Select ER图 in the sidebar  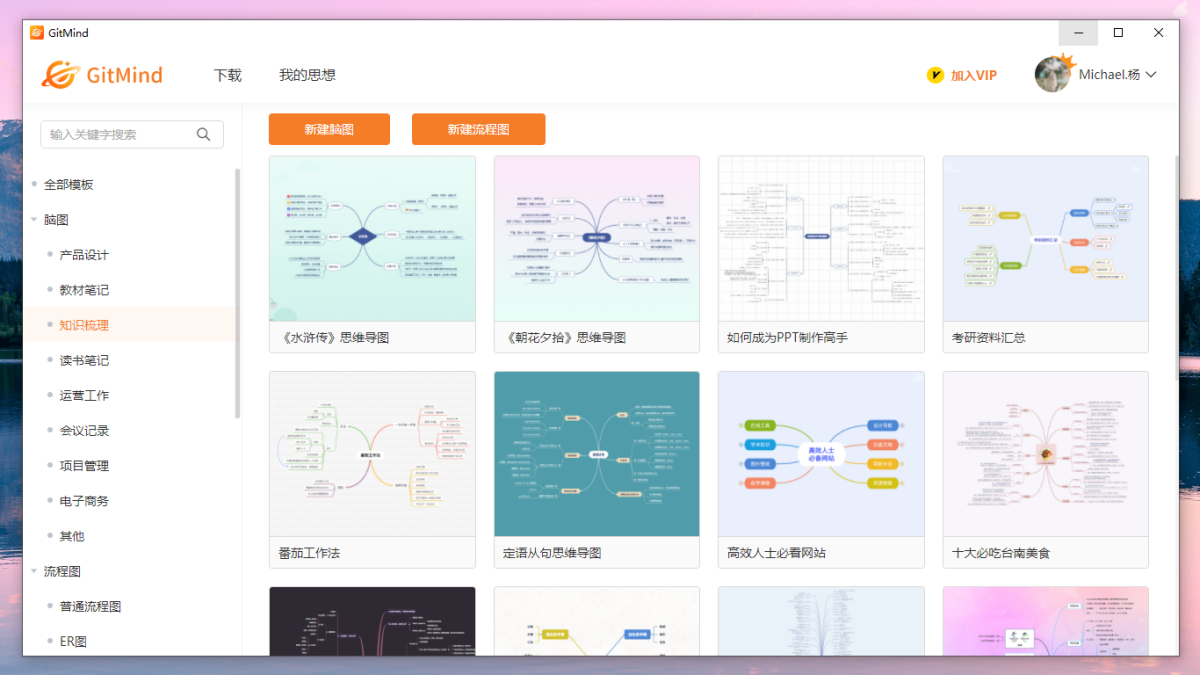[73, 642]
